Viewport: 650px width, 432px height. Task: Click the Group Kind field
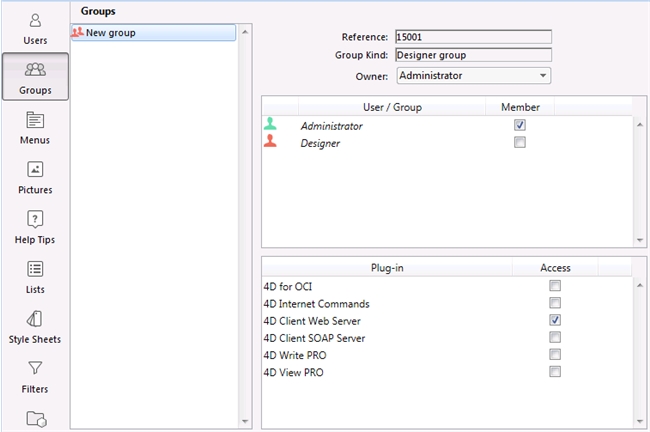pyautogui.click(x=473, y=55)
